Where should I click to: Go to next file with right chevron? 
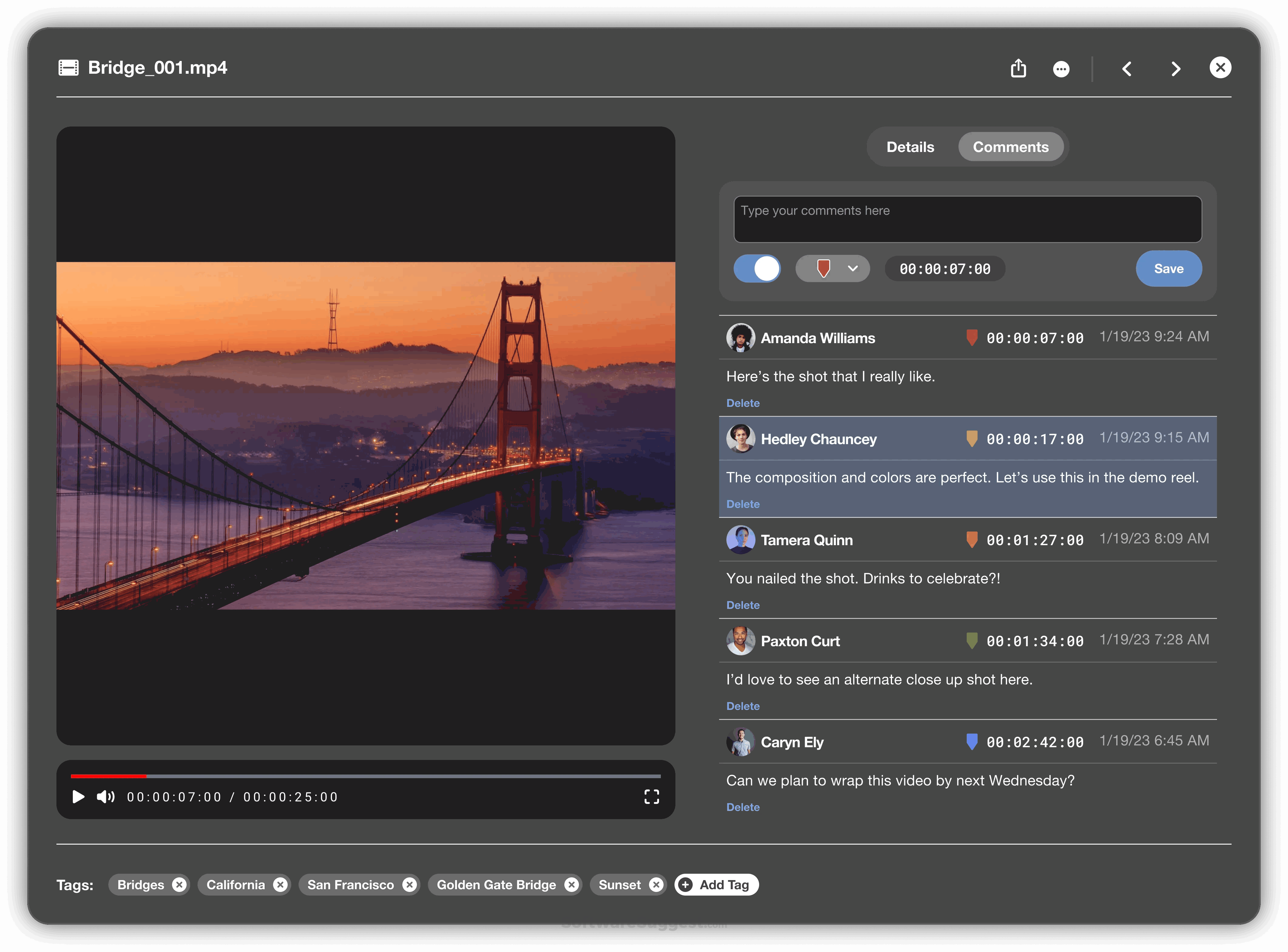(1176, 69)
